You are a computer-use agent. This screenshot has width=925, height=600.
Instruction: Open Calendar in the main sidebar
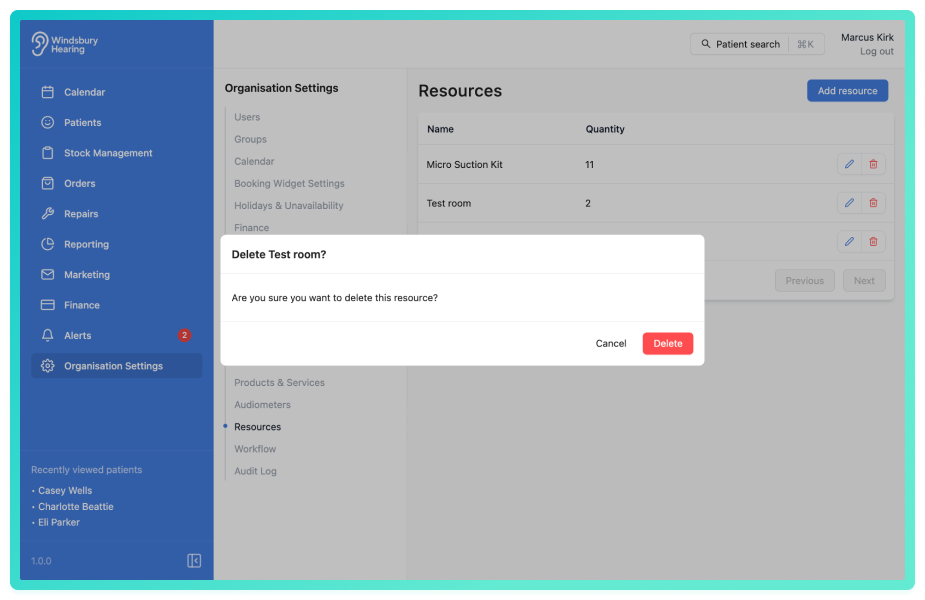(116, 92)
